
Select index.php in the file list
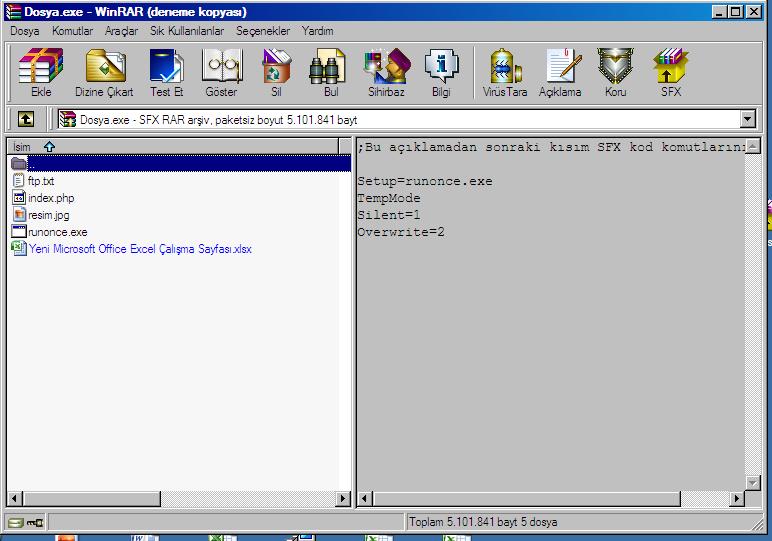click(x=51, y=198)
